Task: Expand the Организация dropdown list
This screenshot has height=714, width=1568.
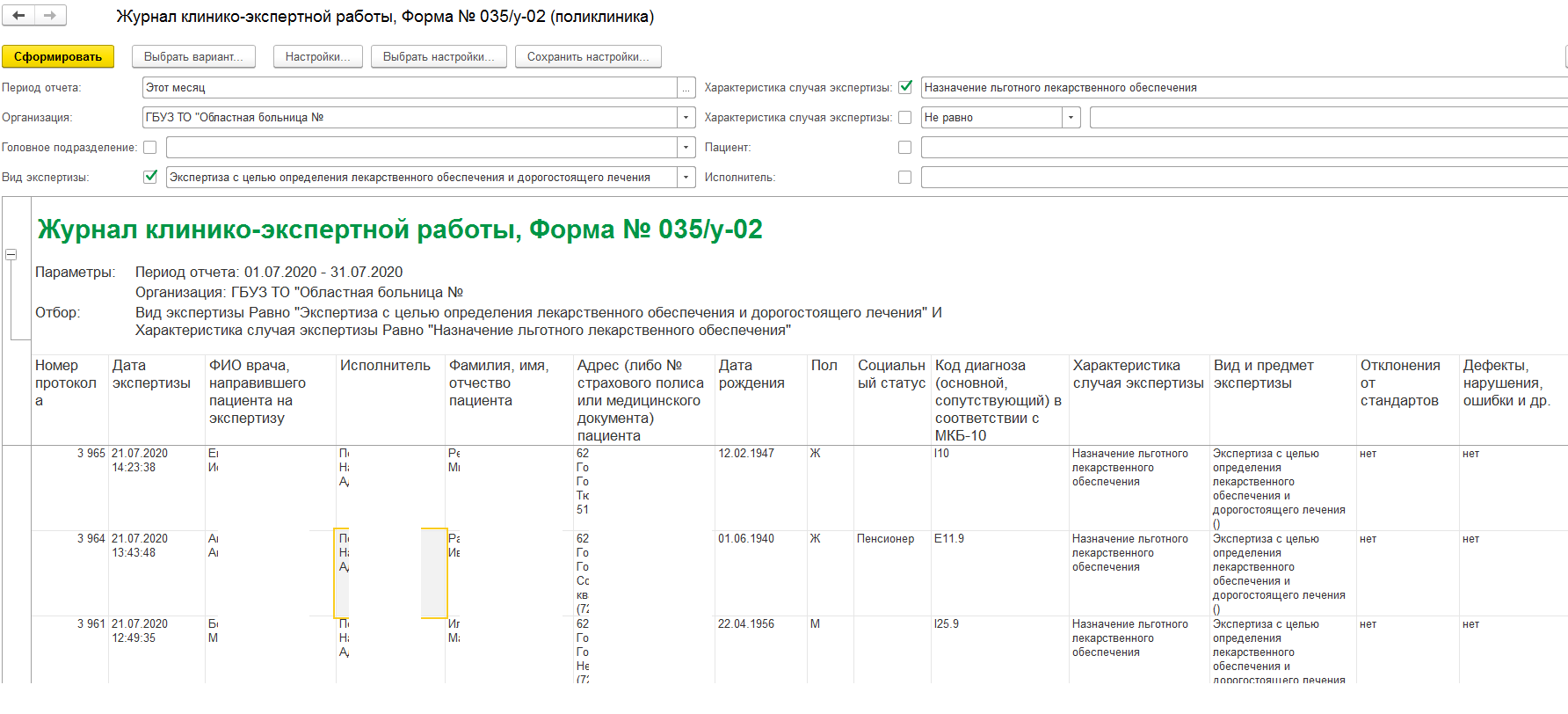Action: pyautogui.click(x=686, y=118)
